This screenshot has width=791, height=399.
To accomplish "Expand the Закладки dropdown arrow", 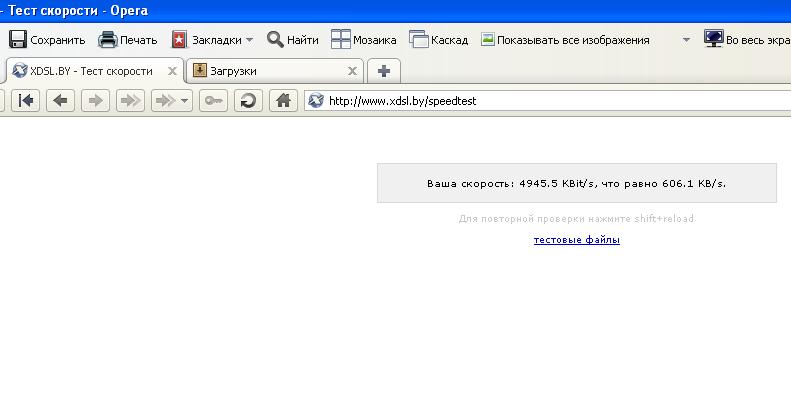I will pos(249,40).
